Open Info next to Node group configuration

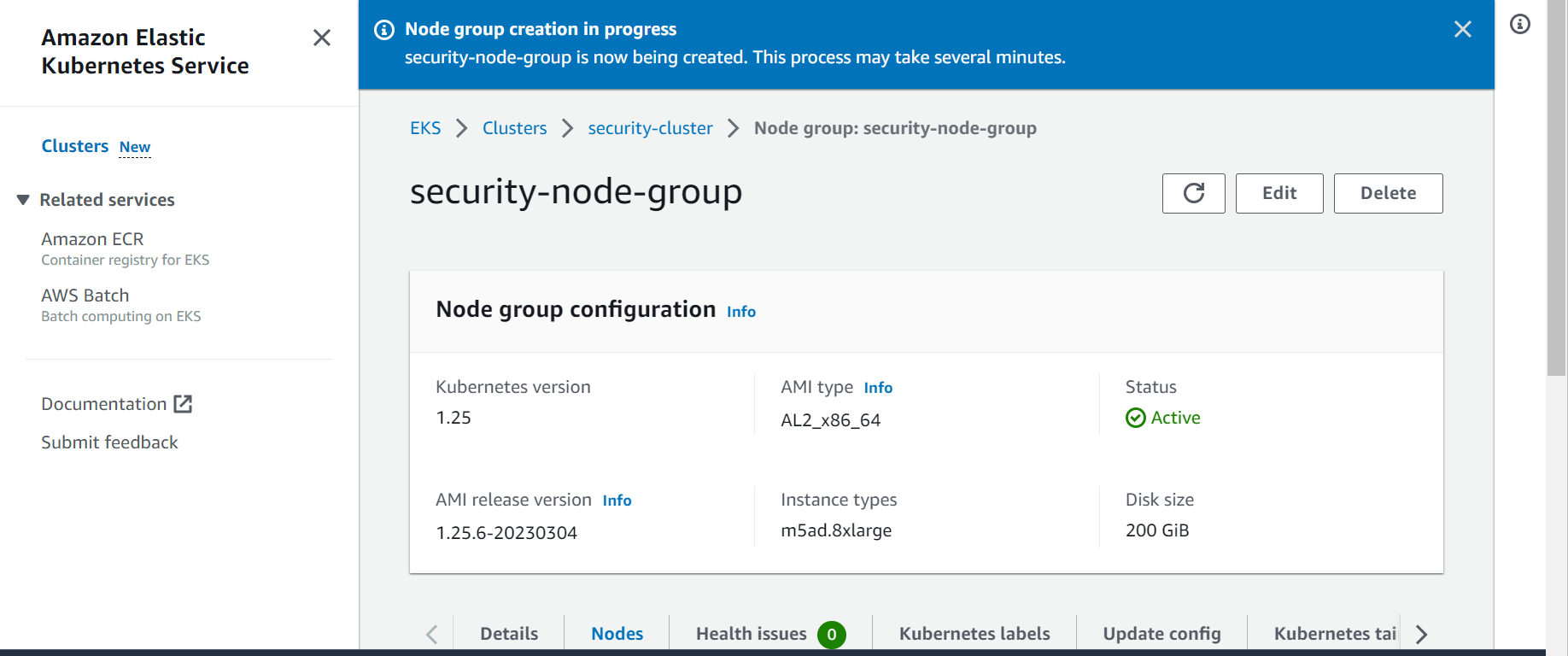741,312
